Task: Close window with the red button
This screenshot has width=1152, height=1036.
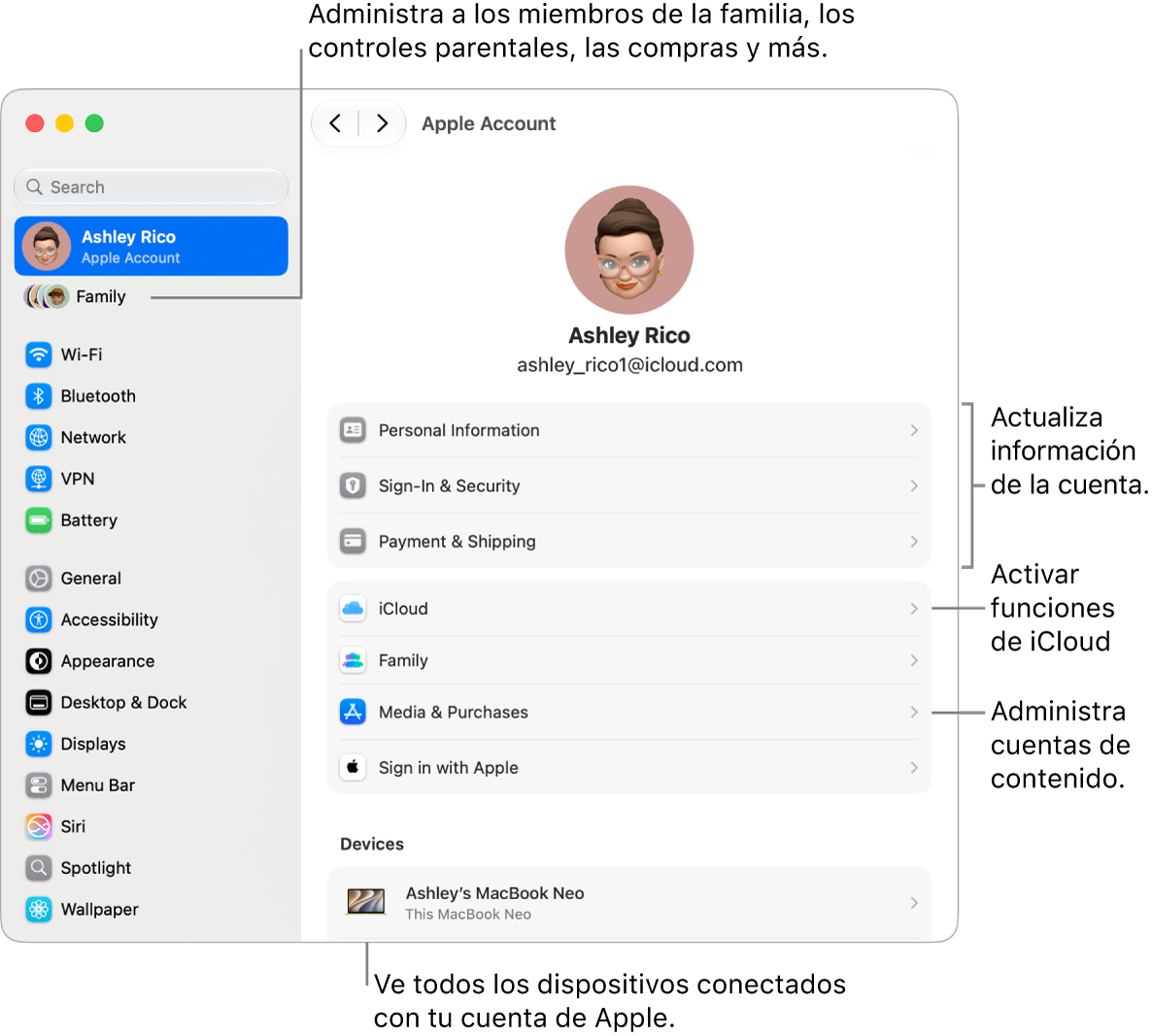Action: (35, 123)
